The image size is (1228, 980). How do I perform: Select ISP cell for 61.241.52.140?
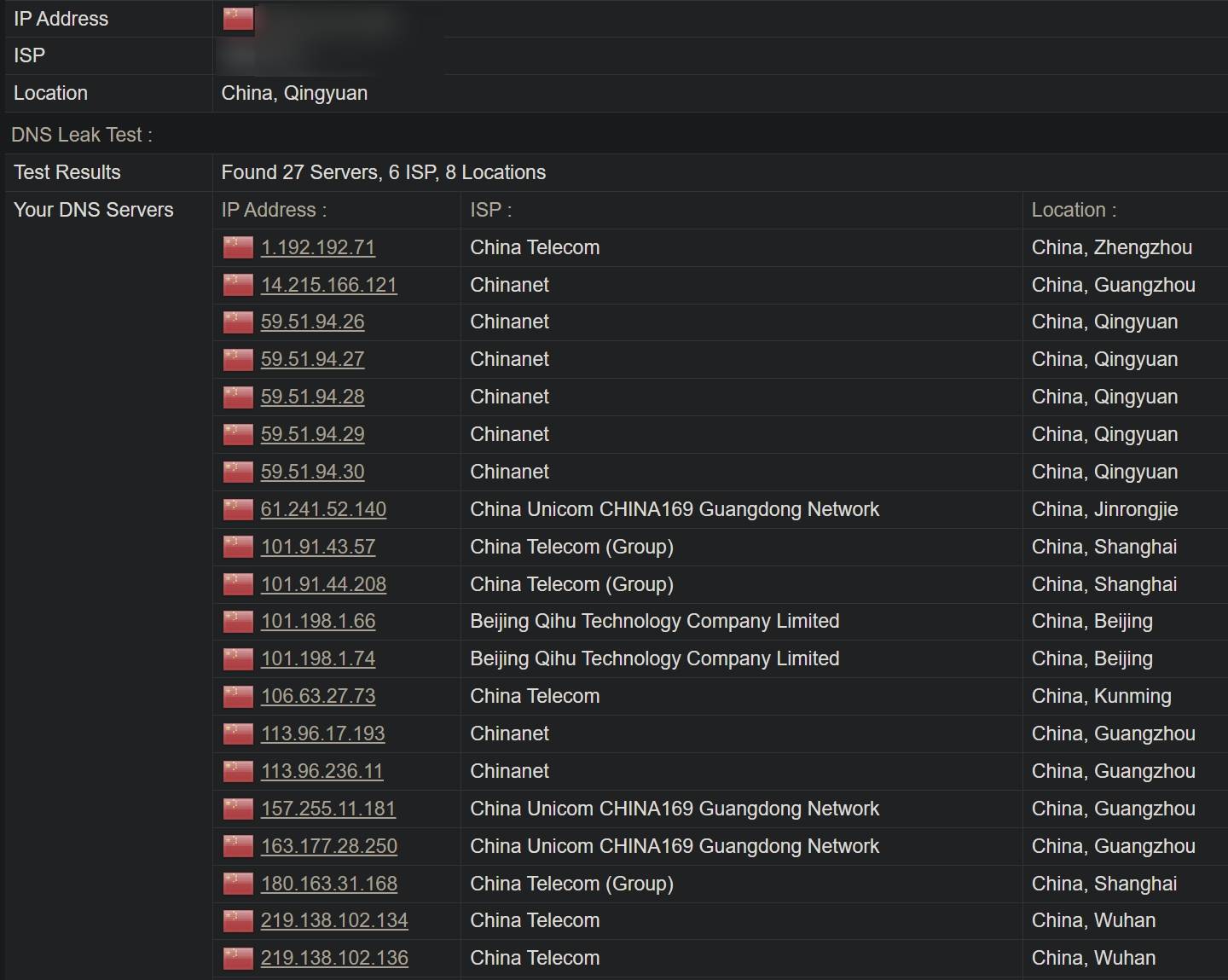675,509
